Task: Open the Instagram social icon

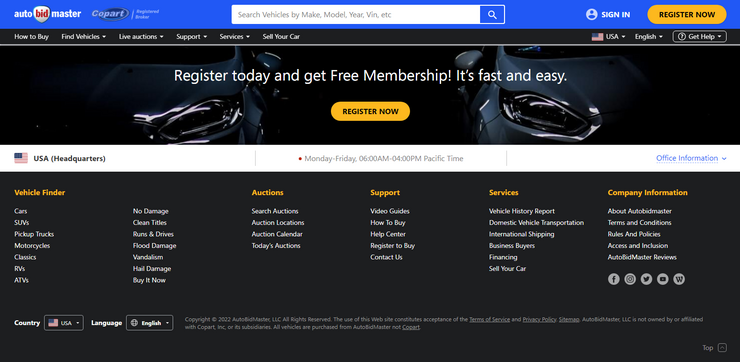Action: (x=630, y=279)
